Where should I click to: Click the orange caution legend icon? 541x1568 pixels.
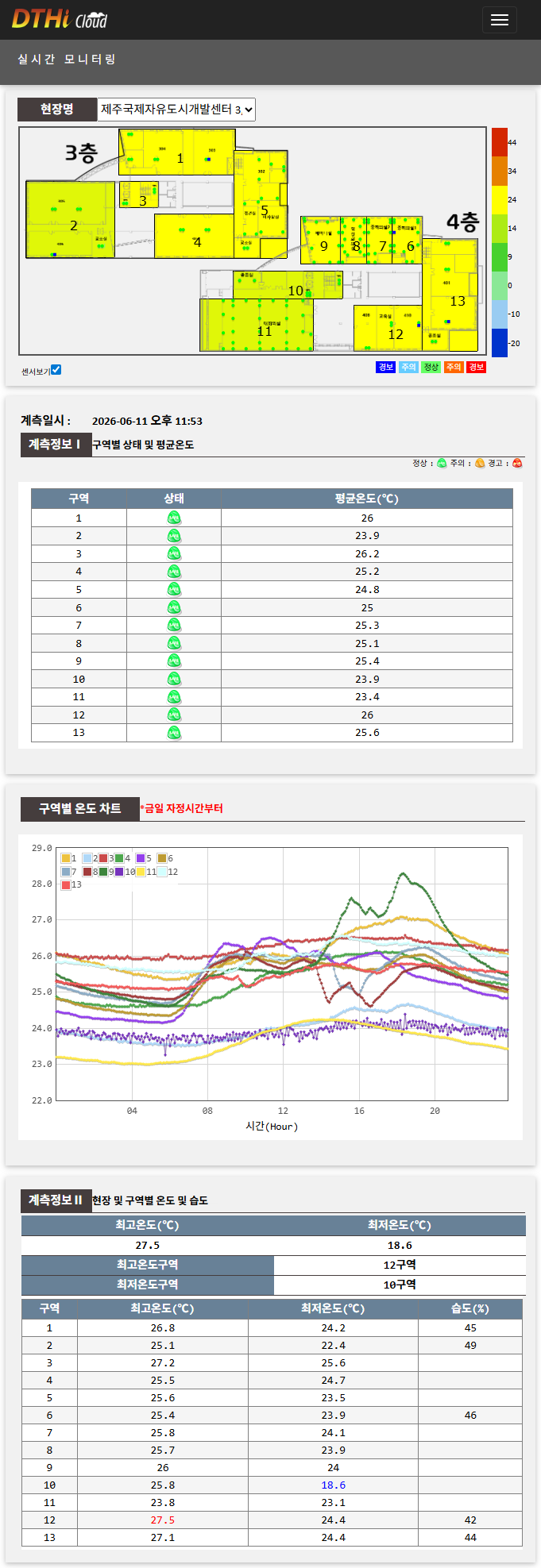(480, 463)
